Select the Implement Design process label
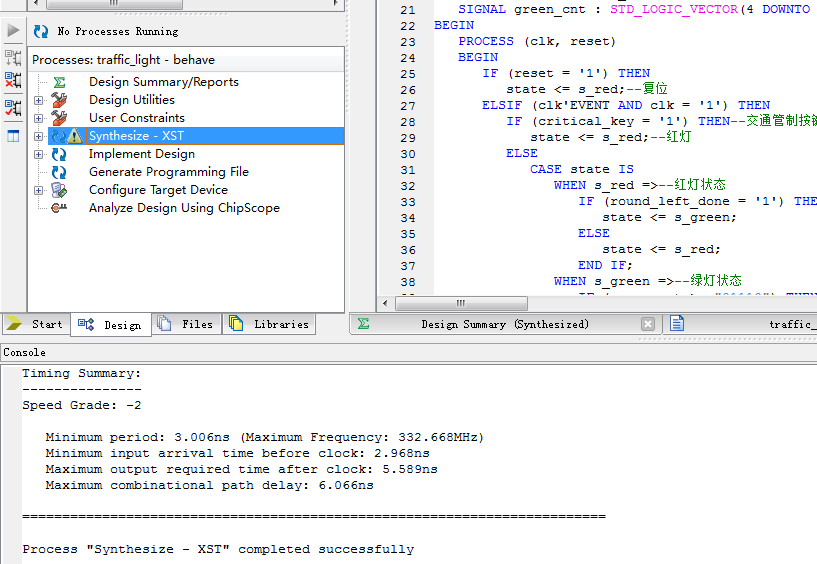 [x=141, y=154]
